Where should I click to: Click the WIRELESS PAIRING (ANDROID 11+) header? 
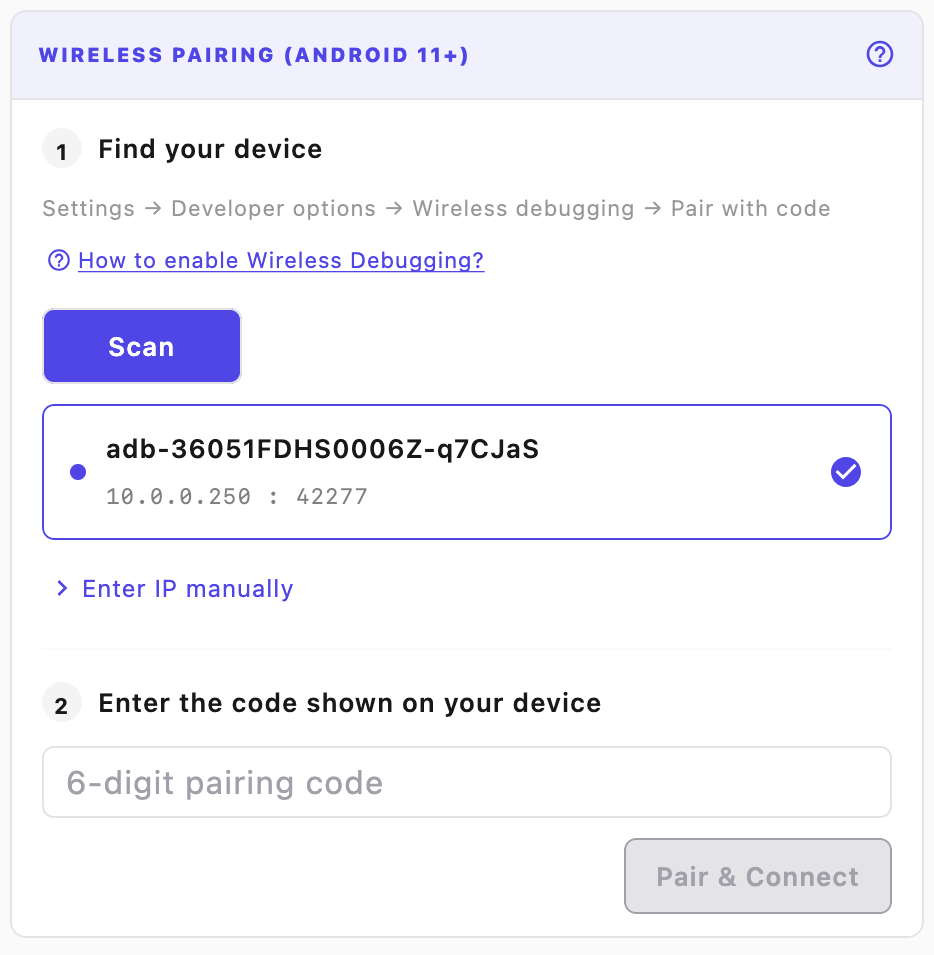pyautogui.click(x=253, y=55)
